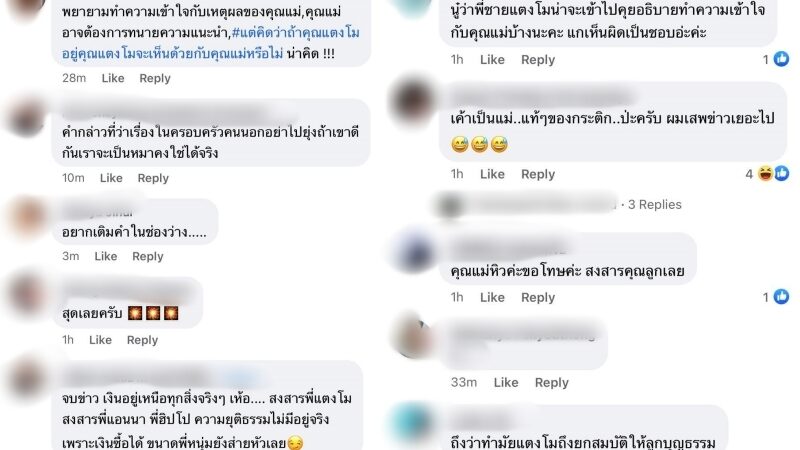Like the 28m comment
800x450 pixels.
(113, 78)
